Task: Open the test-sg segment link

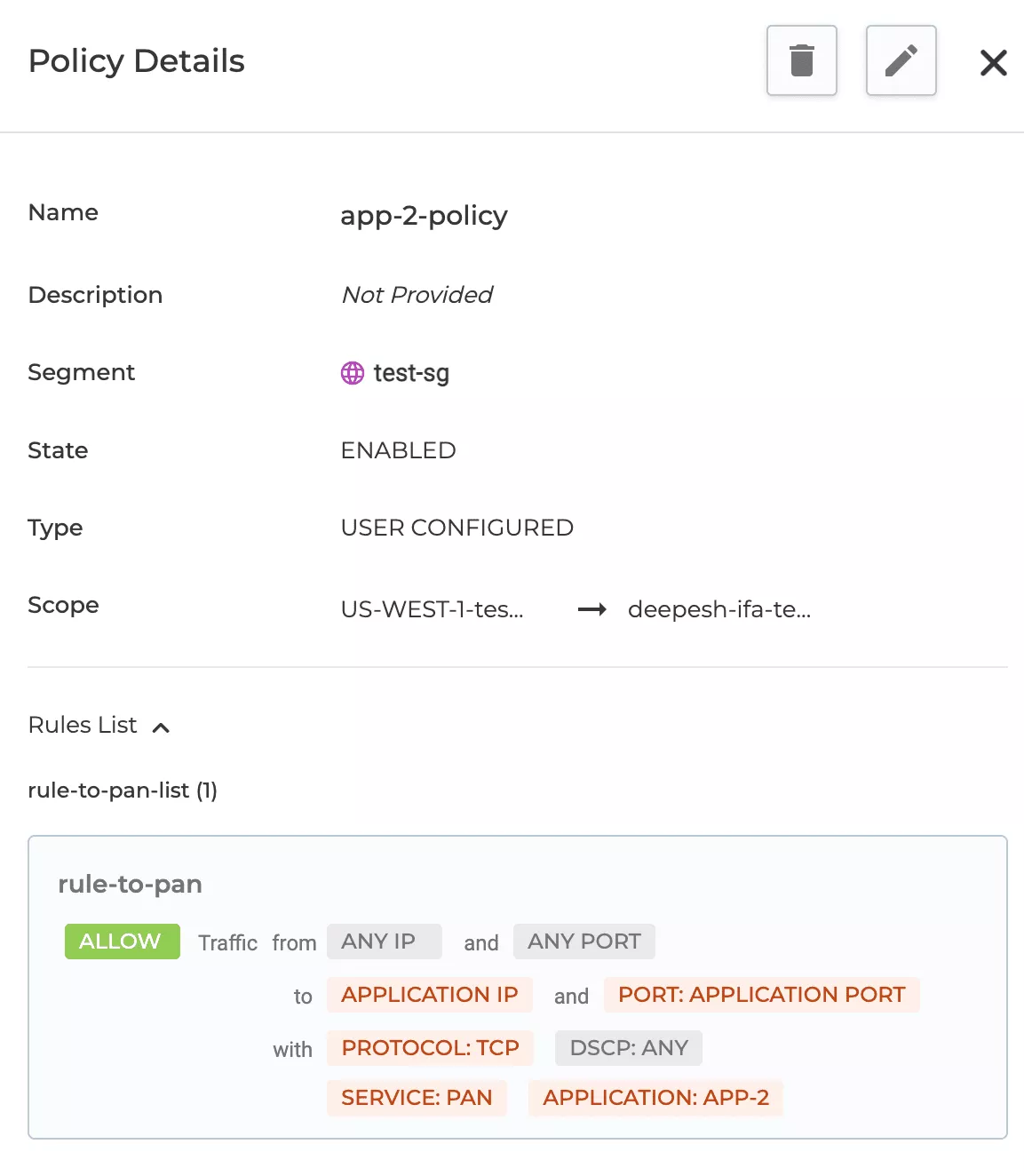Action: point(411,373)
